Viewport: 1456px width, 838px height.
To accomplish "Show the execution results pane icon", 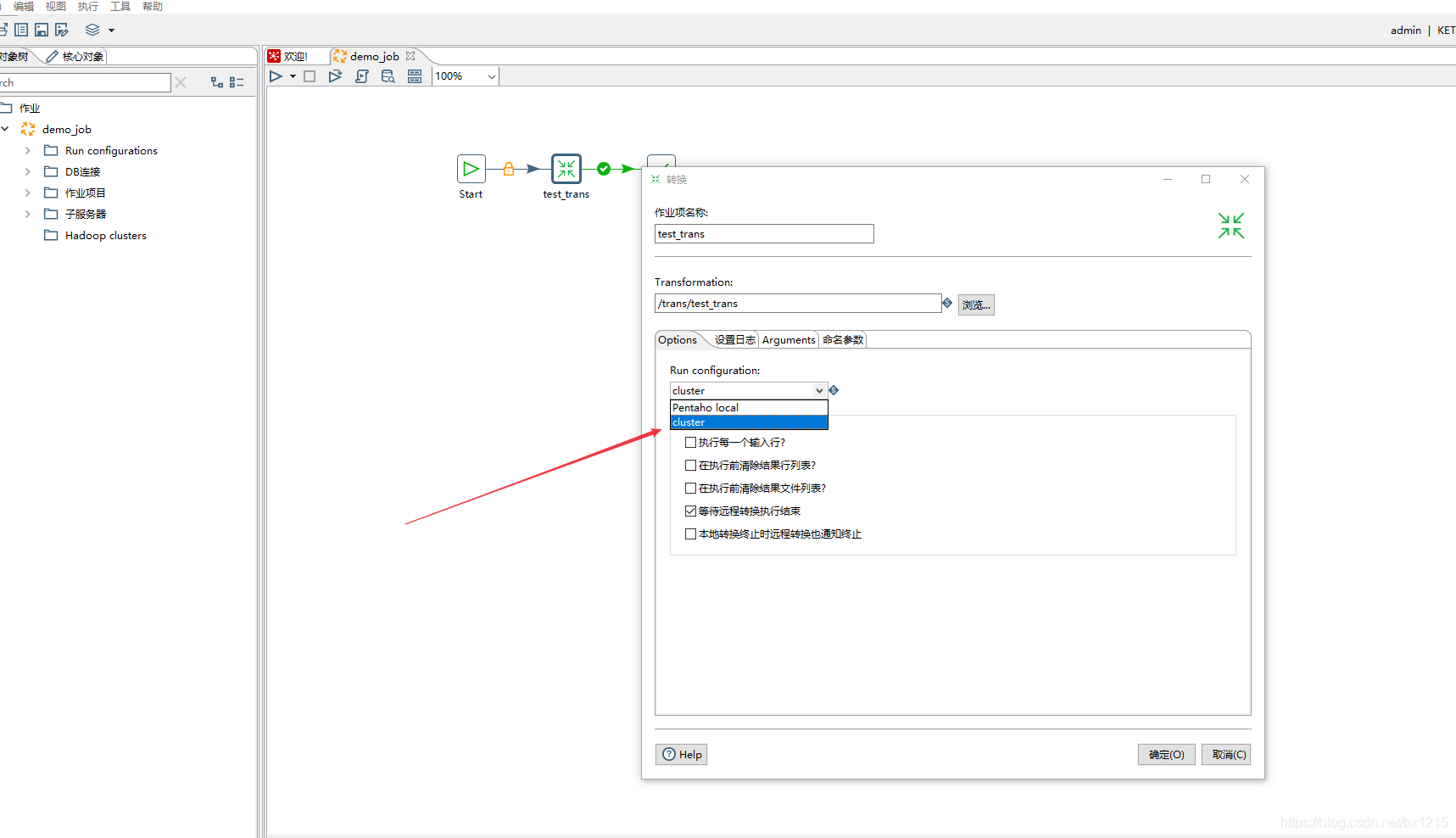I will (415, 76).
